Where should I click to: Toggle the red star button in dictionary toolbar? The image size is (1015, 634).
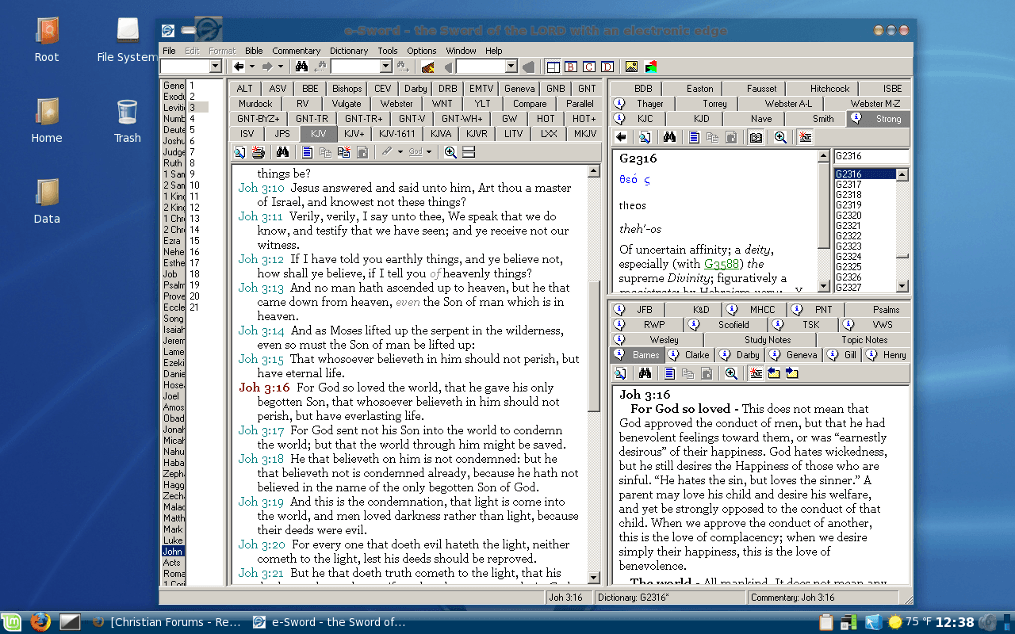pos(805,137)
